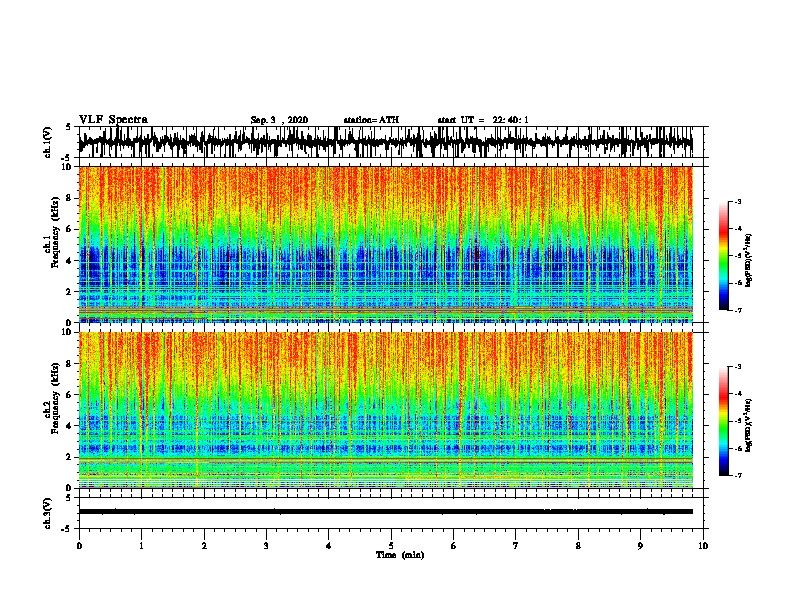
Task: Click the "station= ATH" header label
Action: pos(371,120)
